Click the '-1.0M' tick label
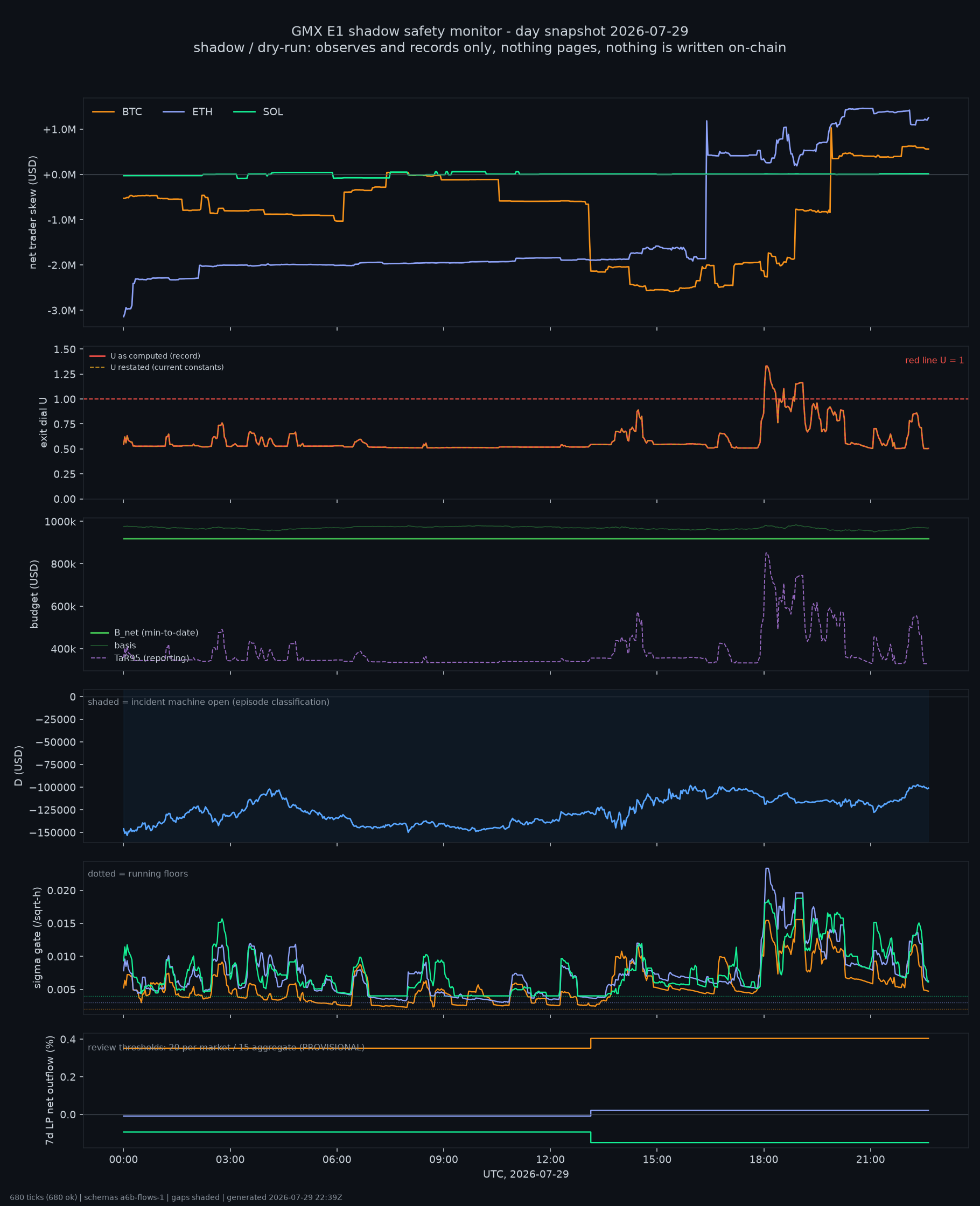The height and width of the screenshot is (1206, 980). click(x=61, y=220)
